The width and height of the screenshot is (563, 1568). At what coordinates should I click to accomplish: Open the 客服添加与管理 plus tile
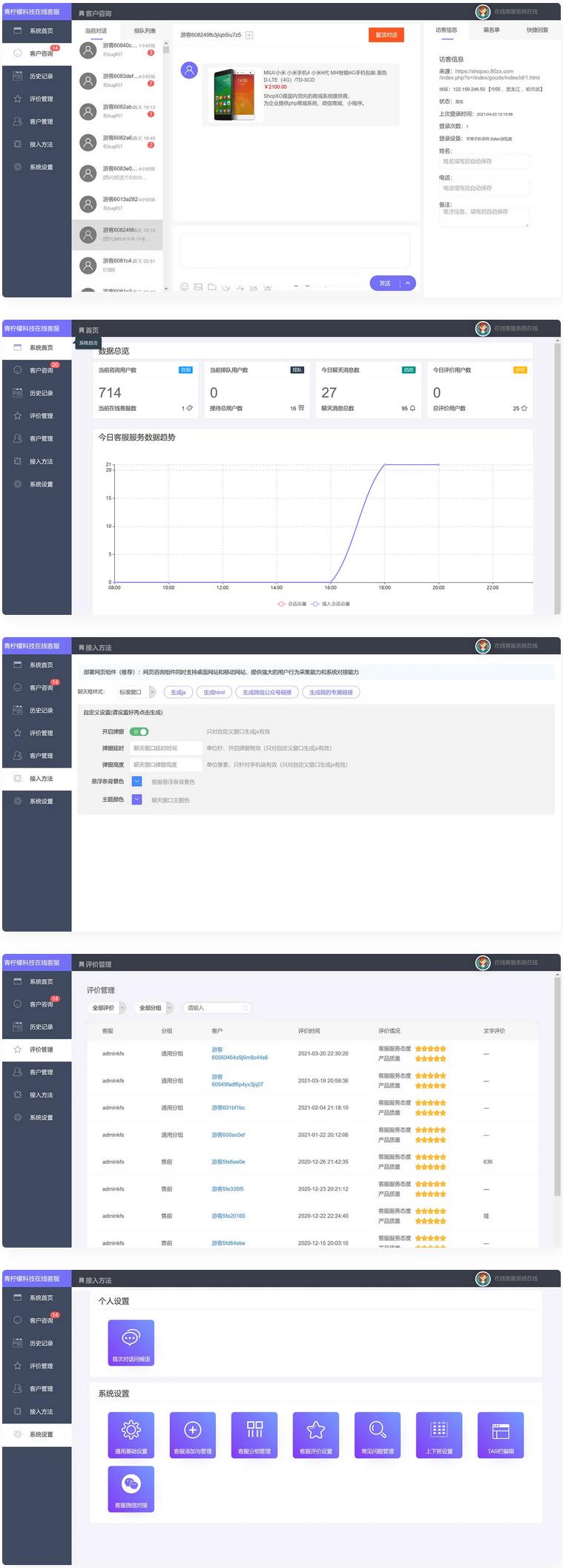point(192,1434)
